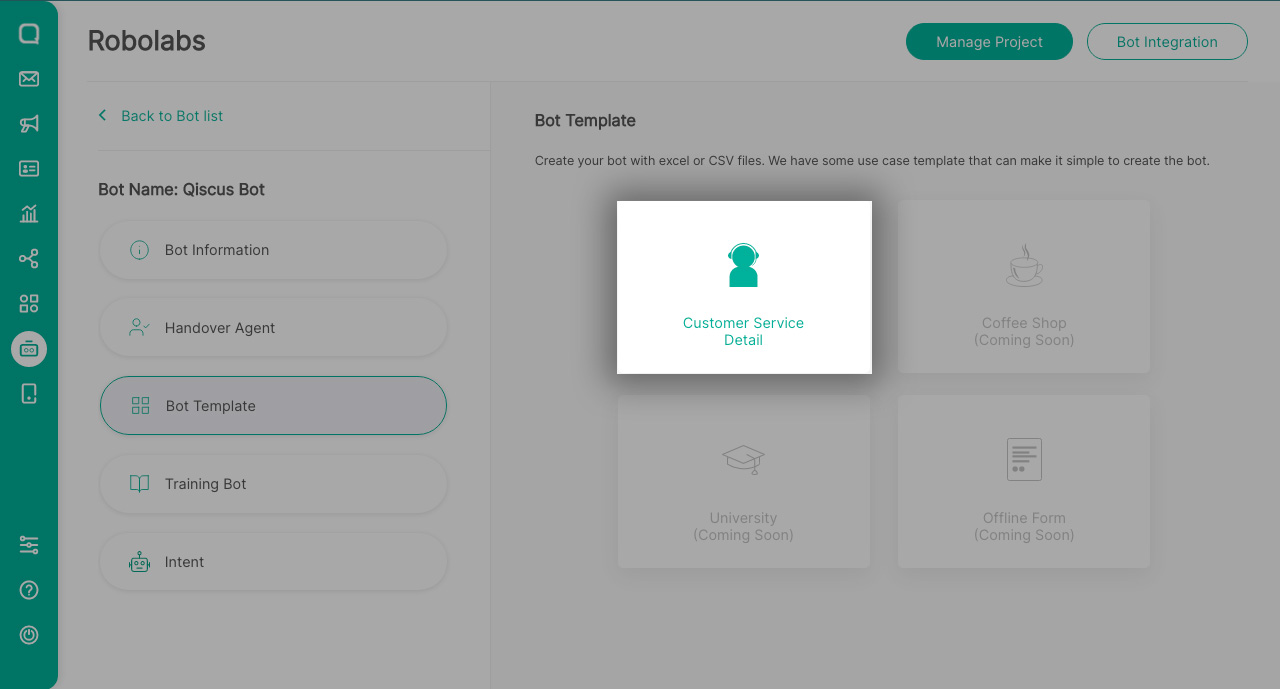Open integrations via the share-nodes icon
The height and width of the screenshot is (689, 1280).
click(x=28, y=258)
